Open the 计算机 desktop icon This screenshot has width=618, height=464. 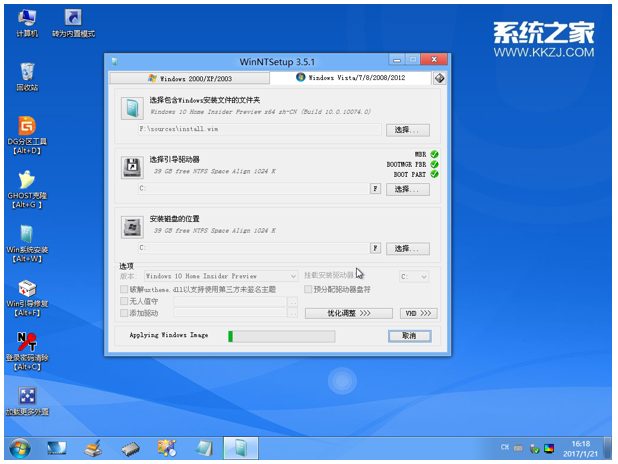(27, 24)
